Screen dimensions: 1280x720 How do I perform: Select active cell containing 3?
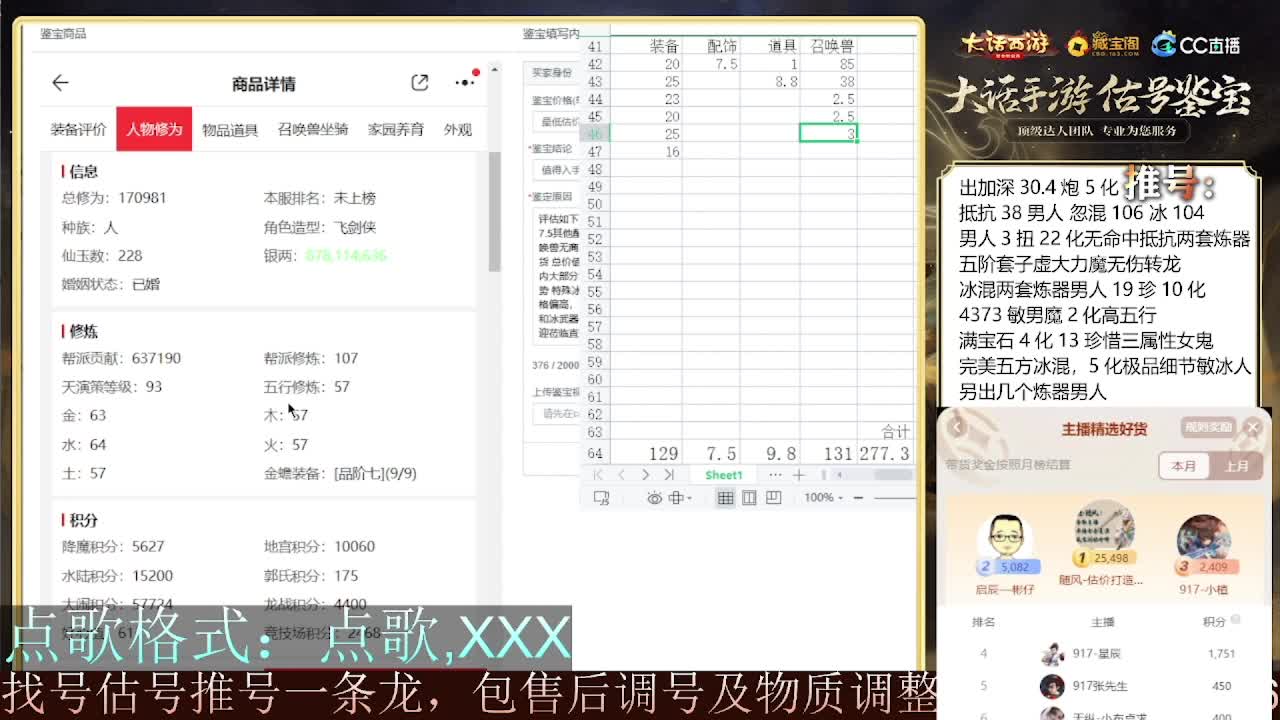(x=828, y=133)
